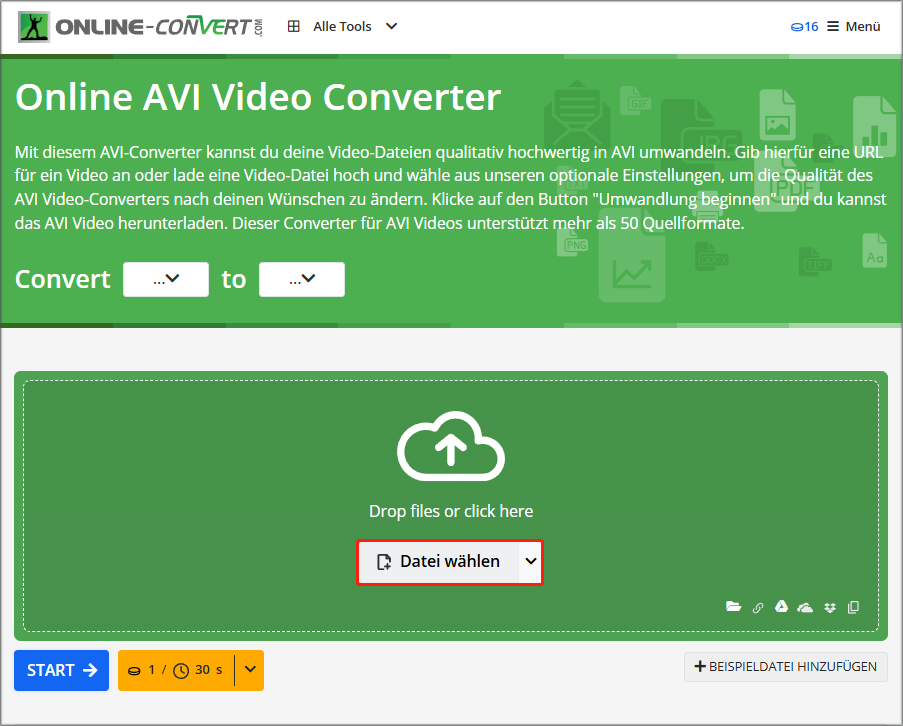903x726 pixels.
Task: Open the target format dropdown after 'to'
Action: (x=302, y=279)
